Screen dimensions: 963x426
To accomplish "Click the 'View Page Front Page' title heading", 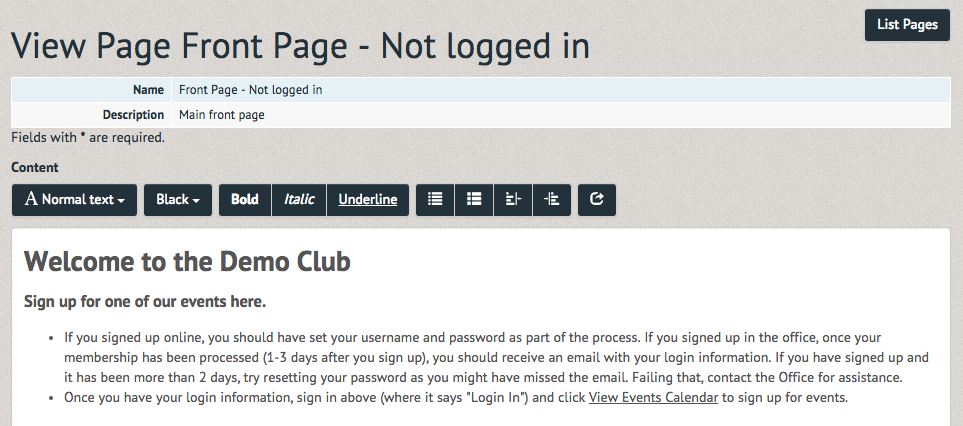I will click(x=300, y=46).
